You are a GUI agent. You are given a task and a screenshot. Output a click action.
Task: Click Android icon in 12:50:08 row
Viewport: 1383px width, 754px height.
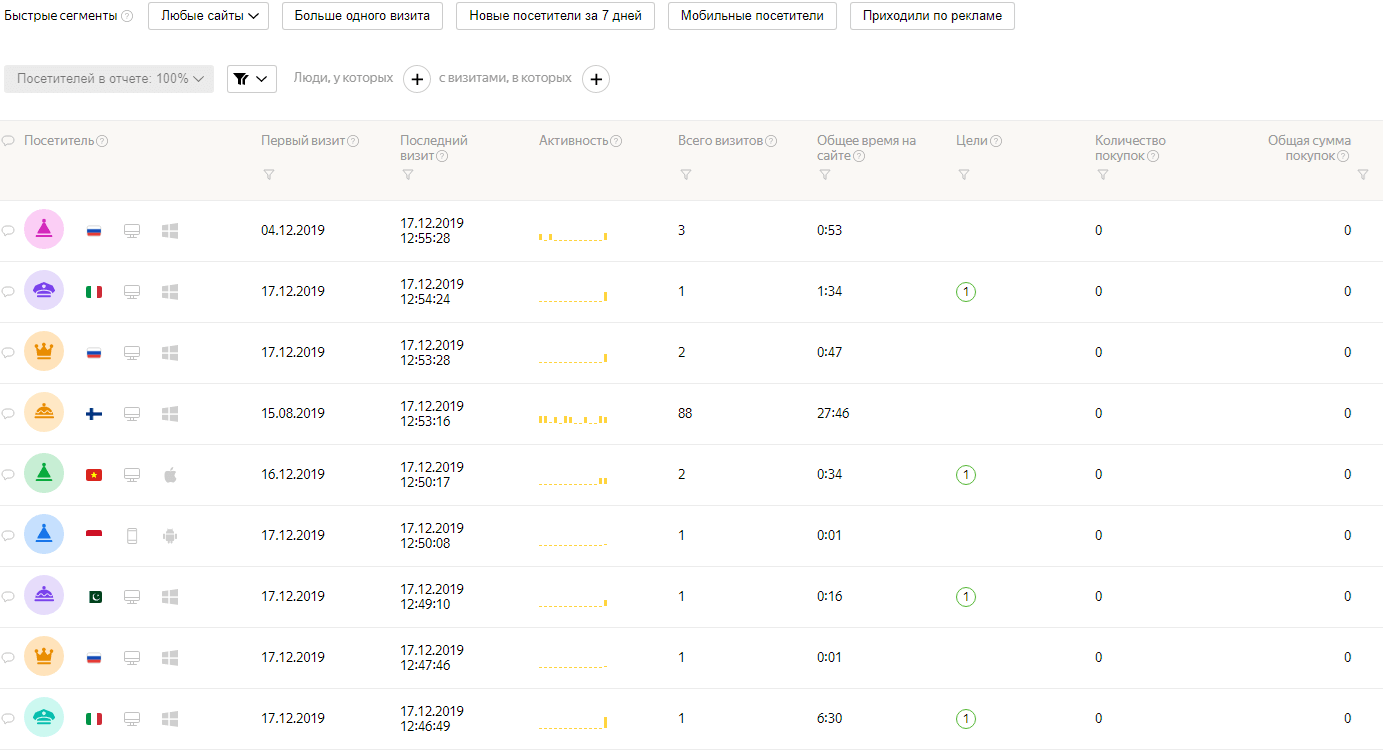170,536
